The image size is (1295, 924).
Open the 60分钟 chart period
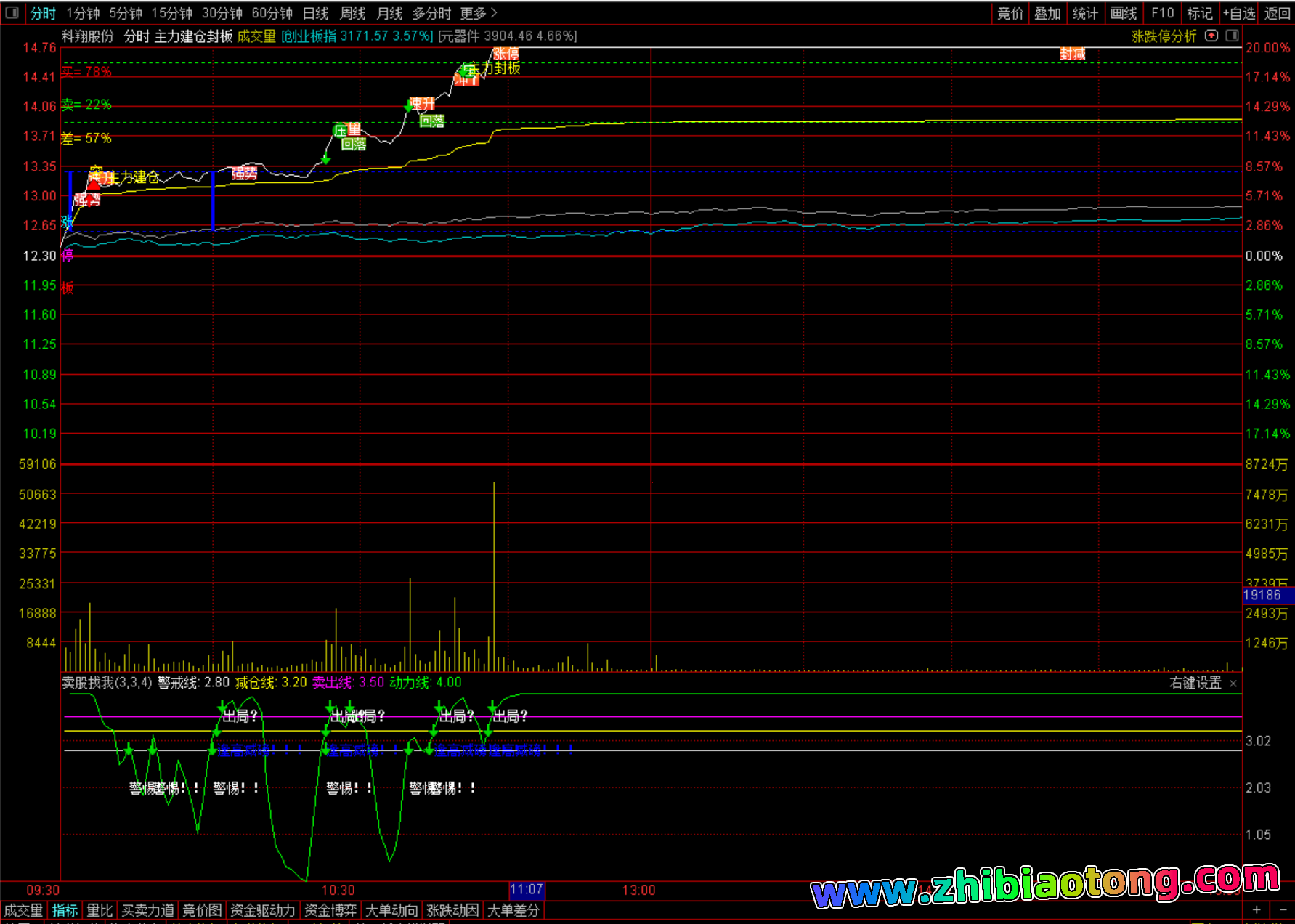[x=272, y=13]
